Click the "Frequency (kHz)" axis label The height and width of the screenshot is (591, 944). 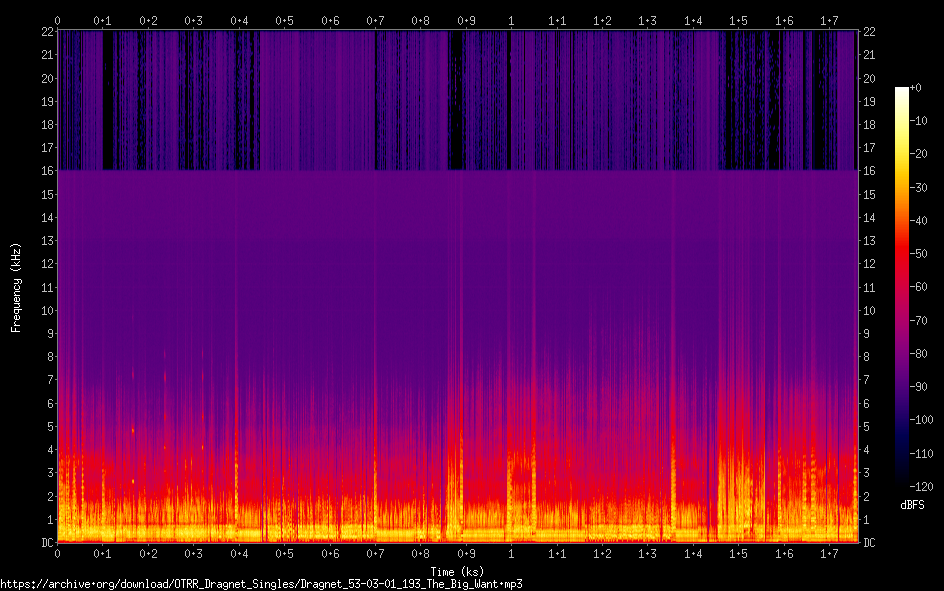tap(15, 287)
